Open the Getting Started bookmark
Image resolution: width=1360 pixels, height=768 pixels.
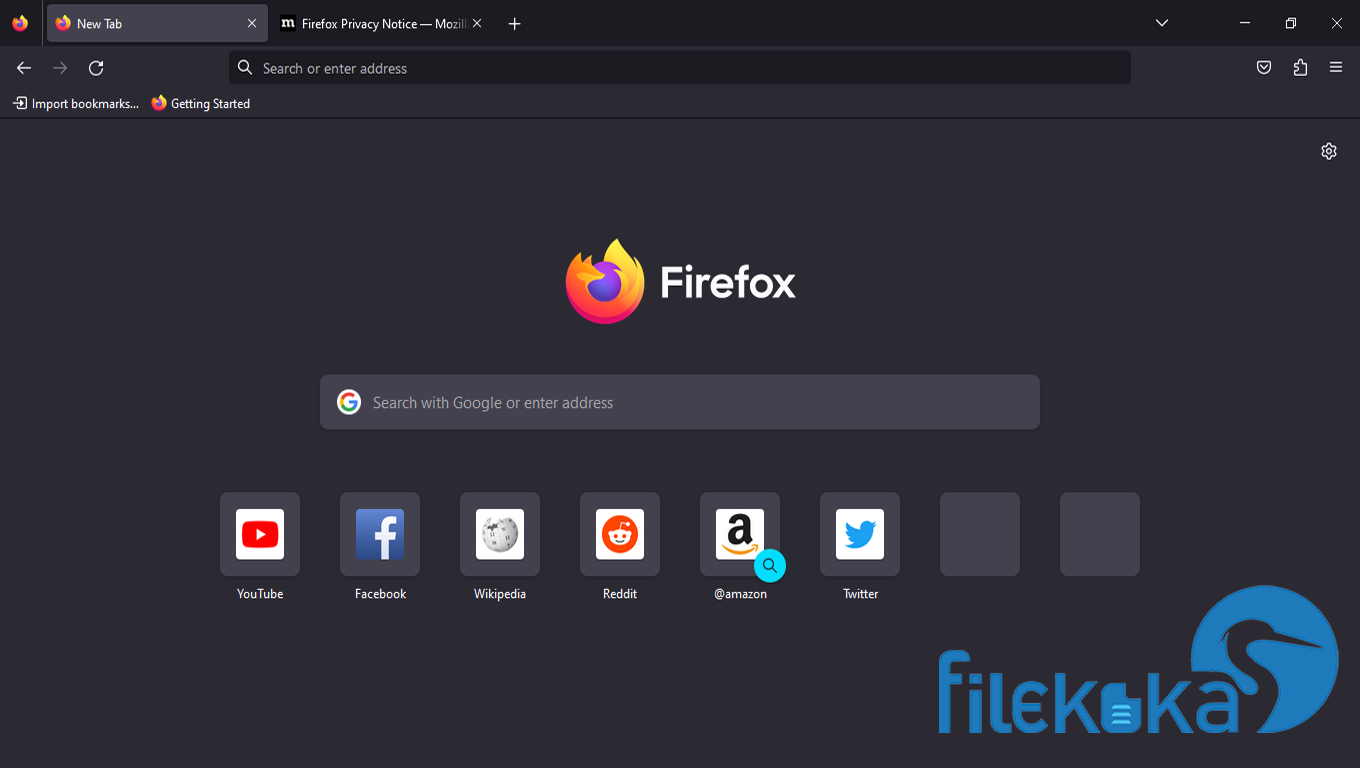click(201, 103)
